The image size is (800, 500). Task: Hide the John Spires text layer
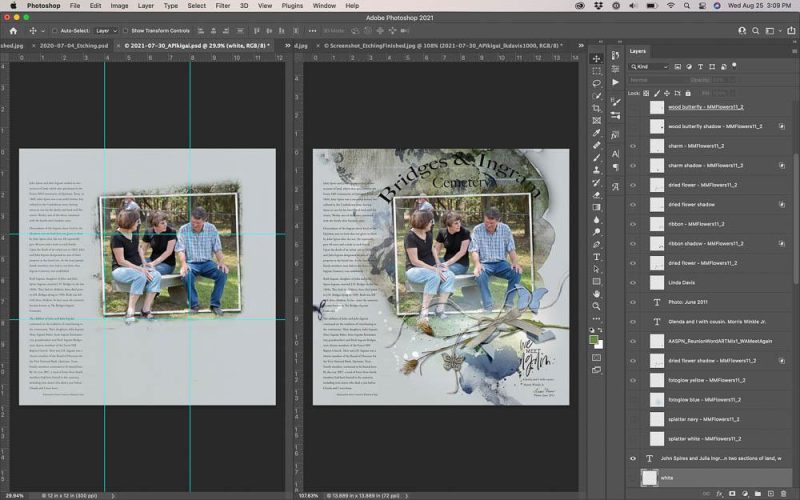(633, 458)
